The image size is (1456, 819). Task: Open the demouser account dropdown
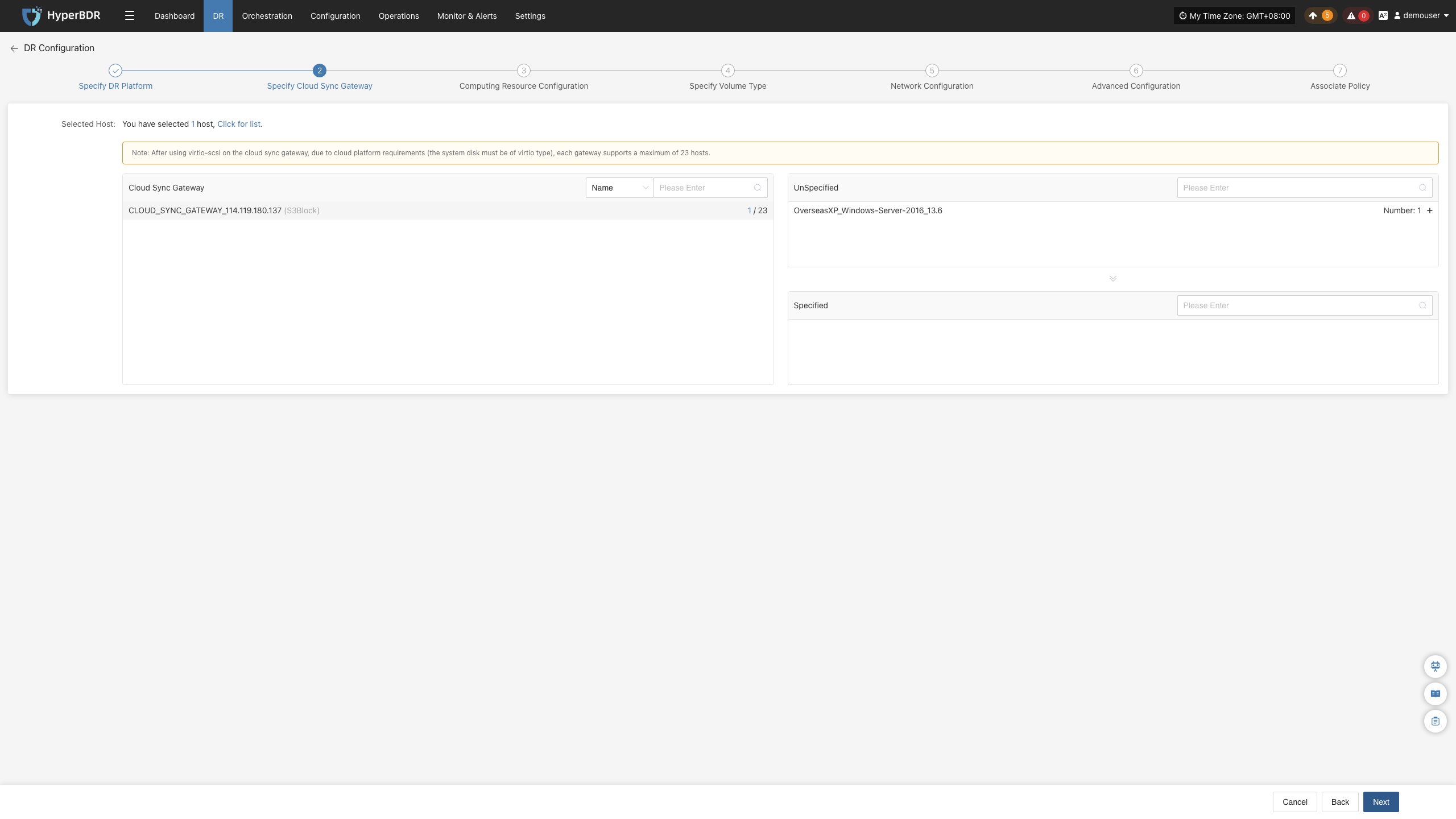1421,16
